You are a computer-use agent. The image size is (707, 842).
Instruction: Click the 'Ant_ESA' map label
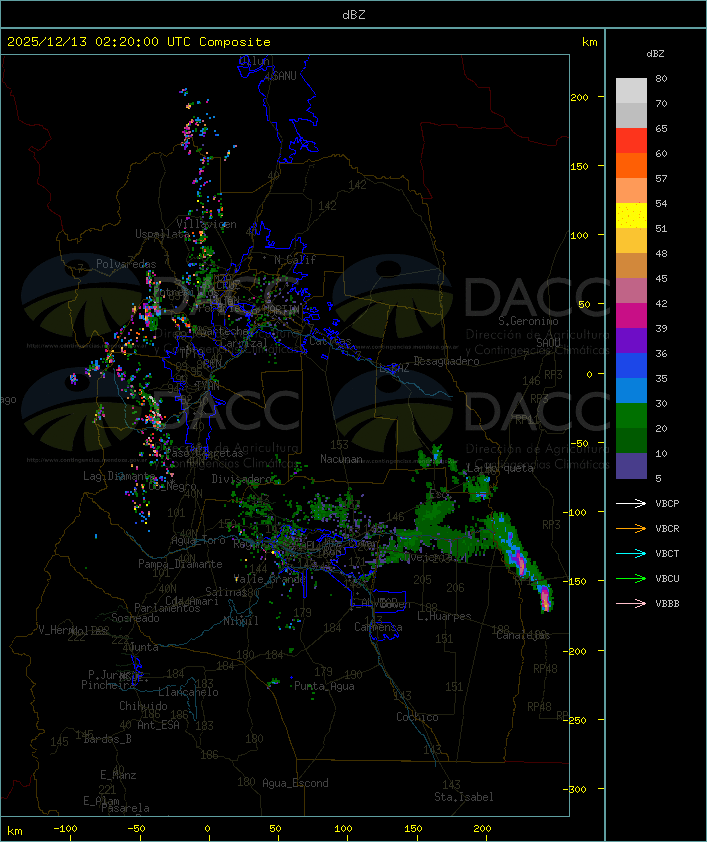tap(158, 725)
